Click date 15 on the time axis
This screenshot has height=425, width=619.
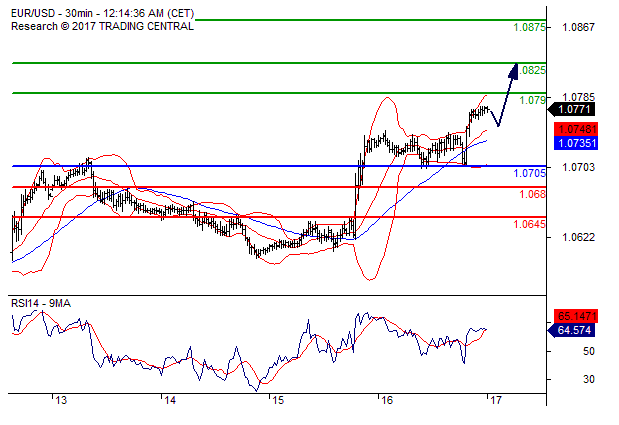pyautogui.click(x=278, y=400)
